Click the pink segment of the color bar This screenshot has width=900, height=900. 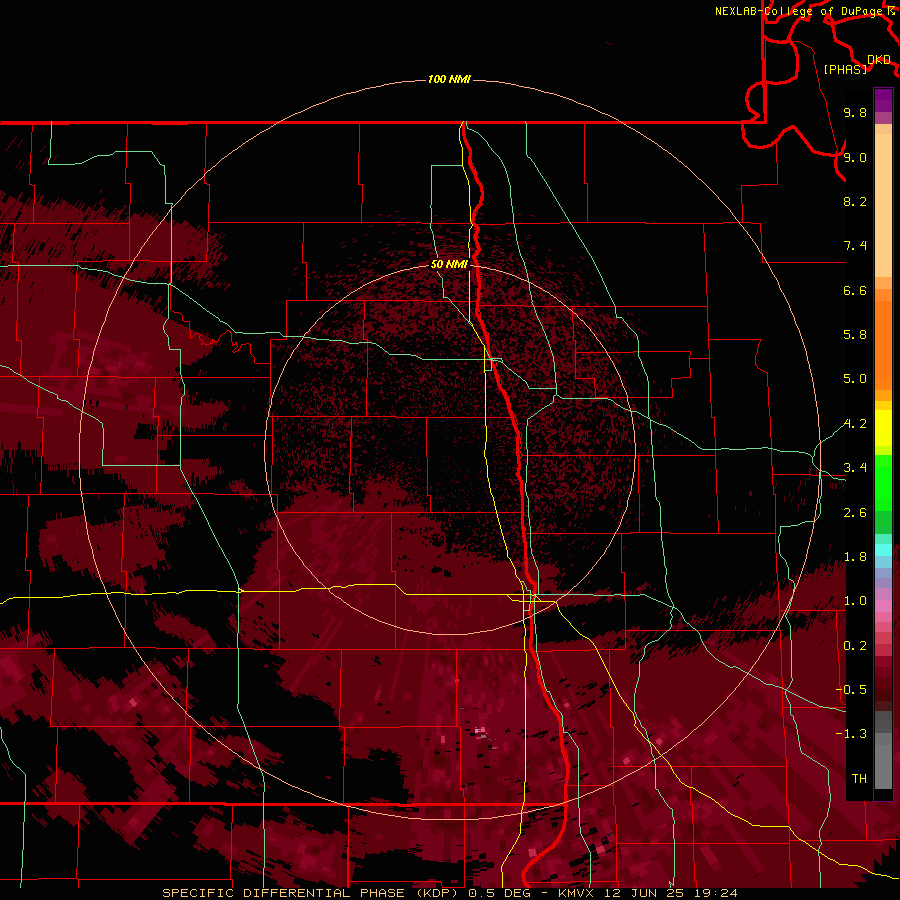883,606
